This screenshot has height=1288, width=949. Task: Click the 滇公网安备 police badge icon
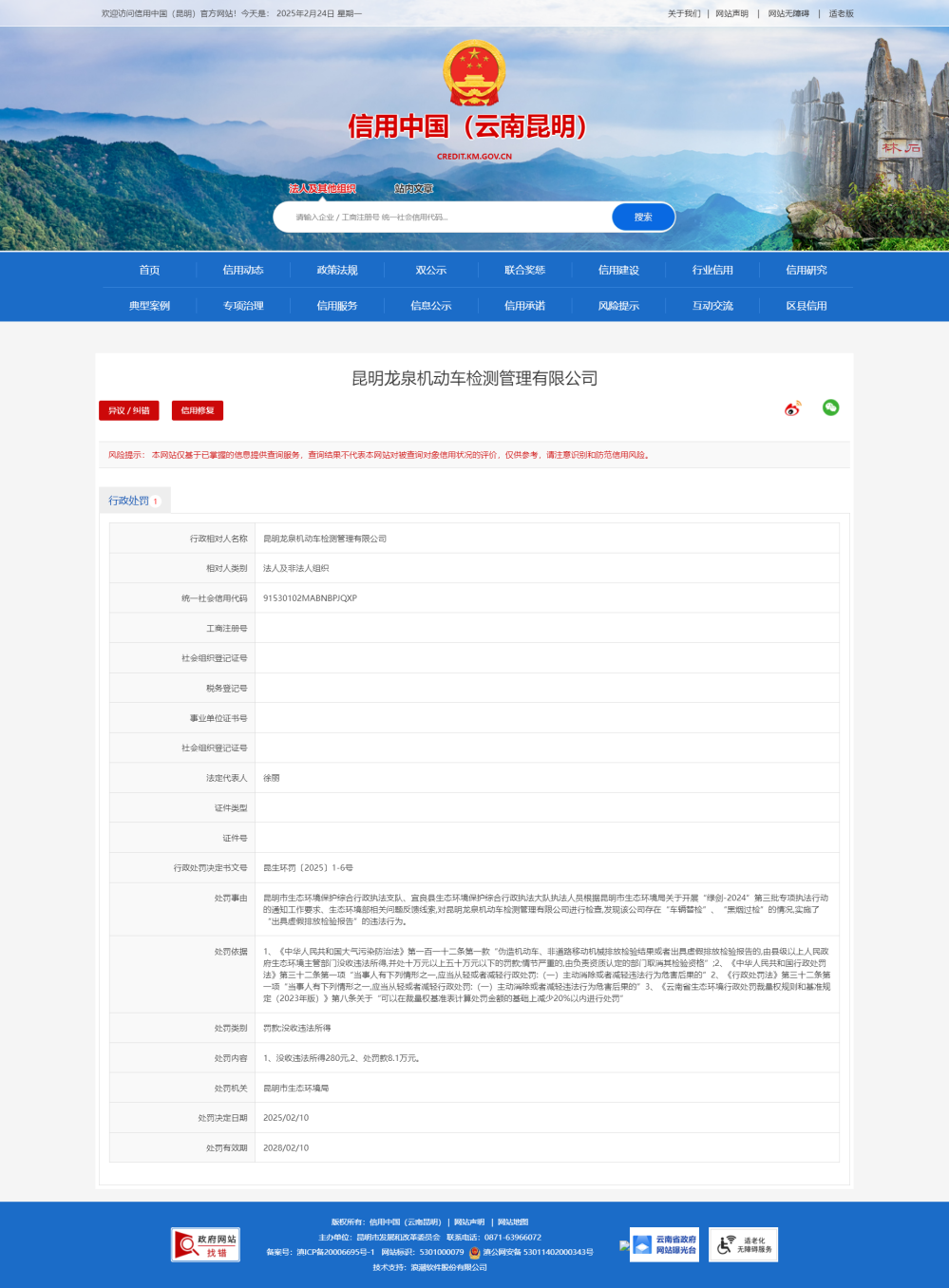point(475,1252)
